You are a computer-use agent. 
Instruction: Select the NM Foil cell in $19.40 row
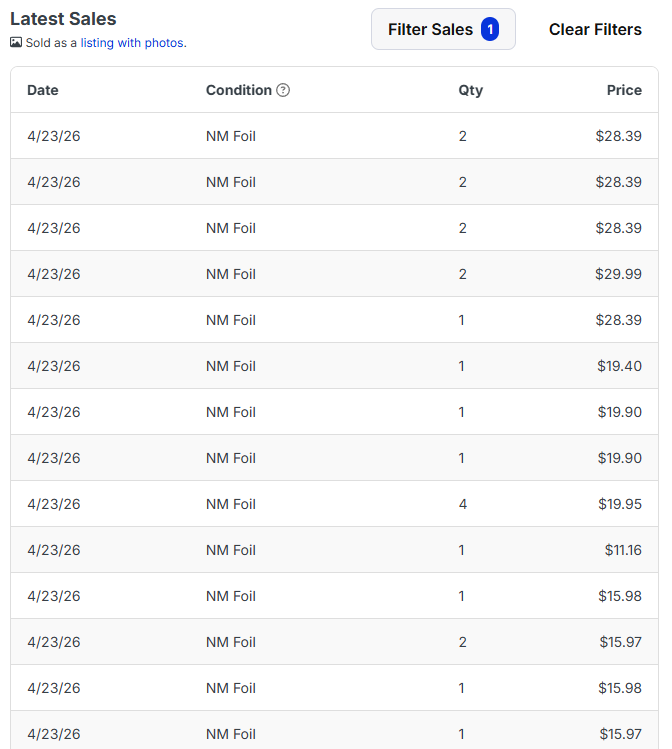[231, 366]
